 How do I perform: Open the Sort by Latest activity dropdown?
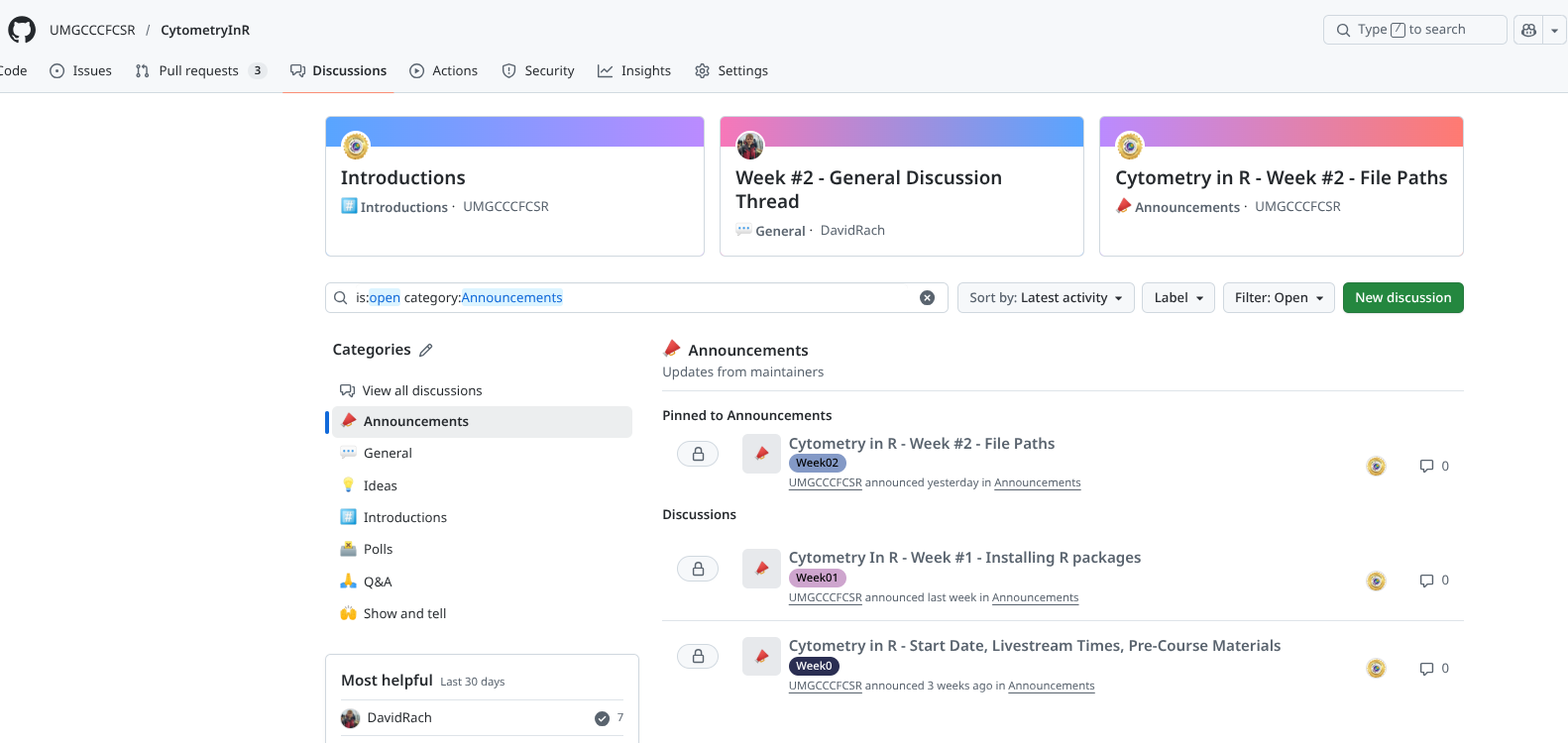pos(1045,298)
